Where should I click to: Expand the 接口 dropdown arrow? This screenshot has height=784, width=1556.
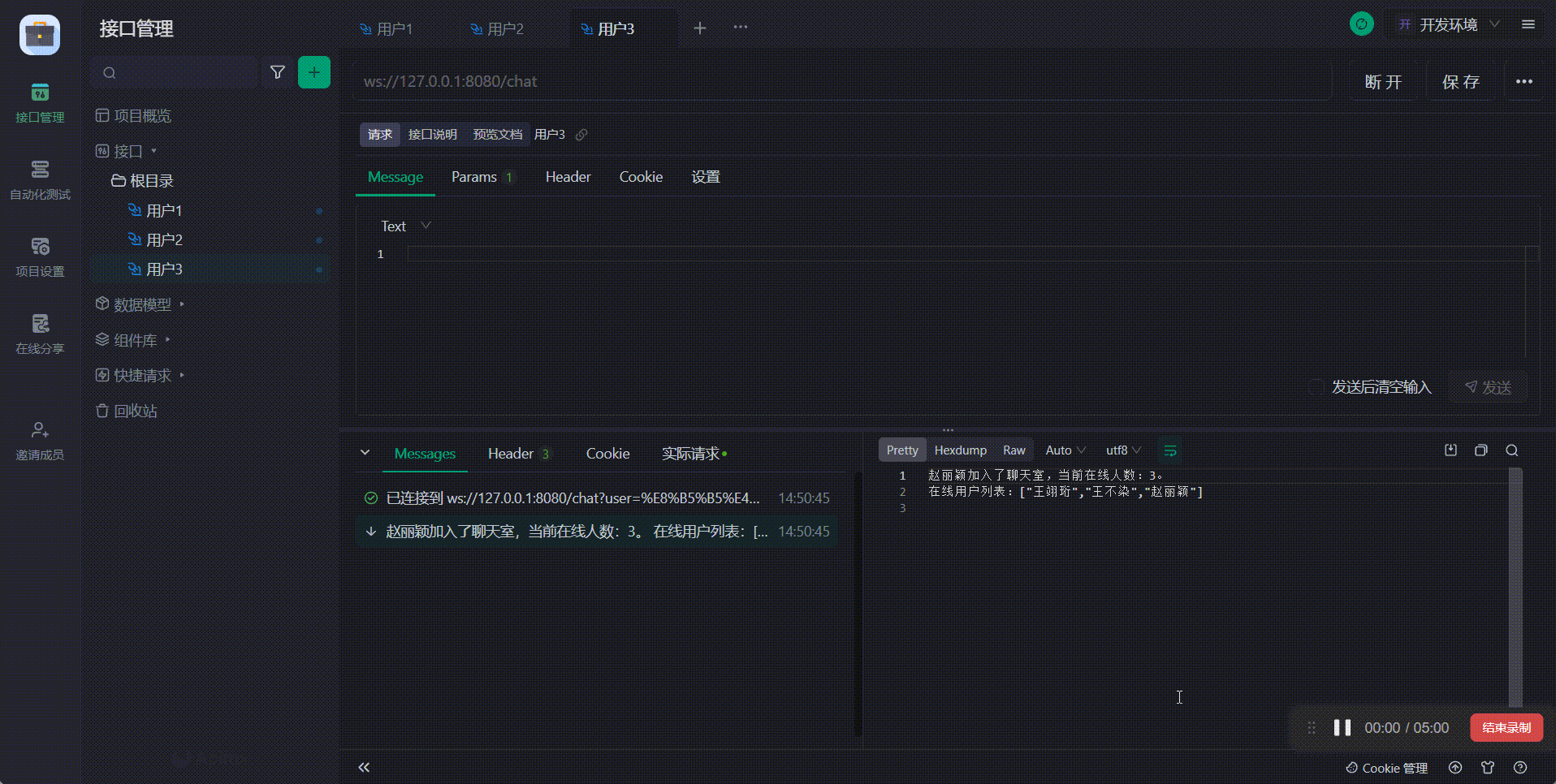tap(153, 151)
